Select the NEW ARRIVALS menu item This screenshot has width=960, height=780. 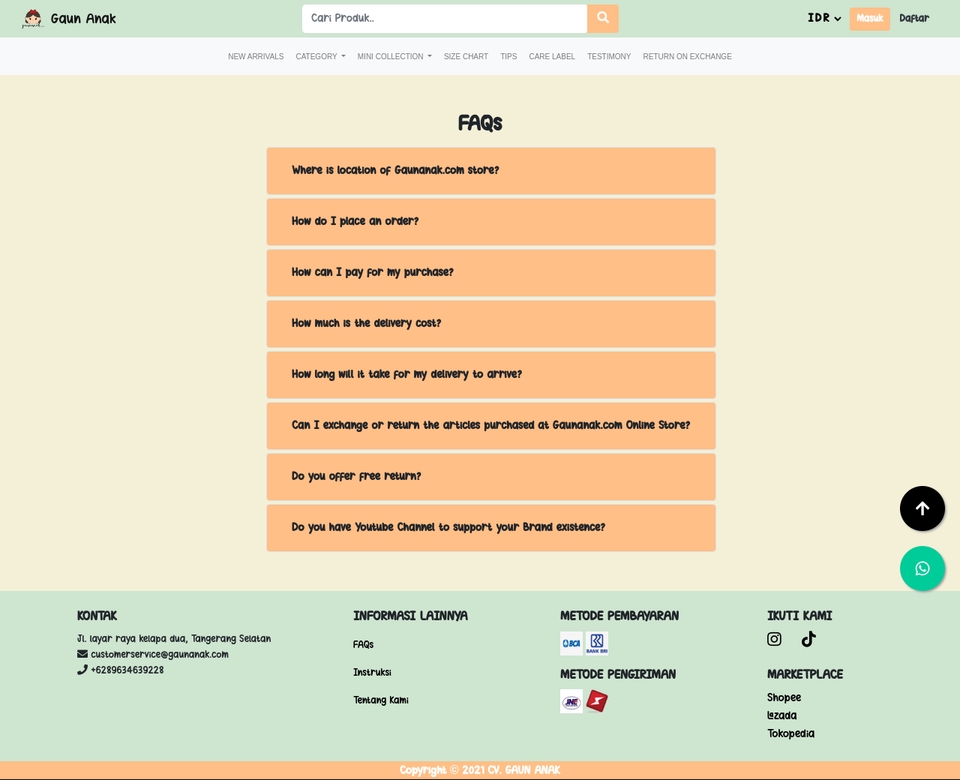256,56
